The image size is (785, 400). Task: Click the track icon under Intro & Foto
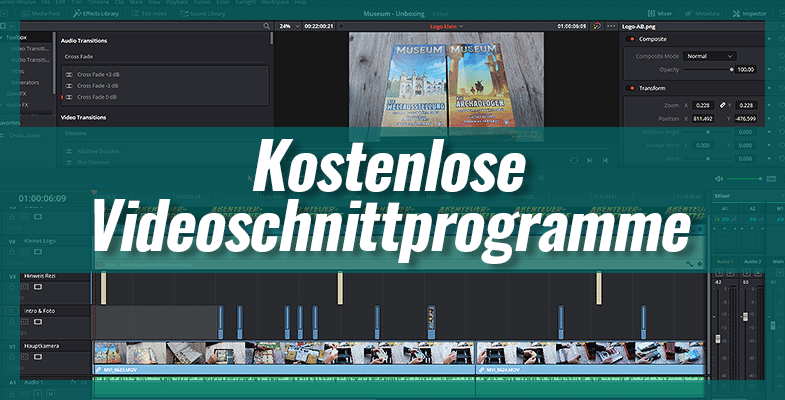coord(38,322)
